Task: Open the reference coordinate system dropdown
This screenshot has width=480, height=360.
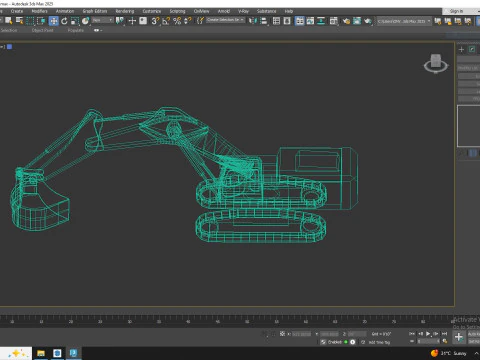Action: click(x=103, y=20)
